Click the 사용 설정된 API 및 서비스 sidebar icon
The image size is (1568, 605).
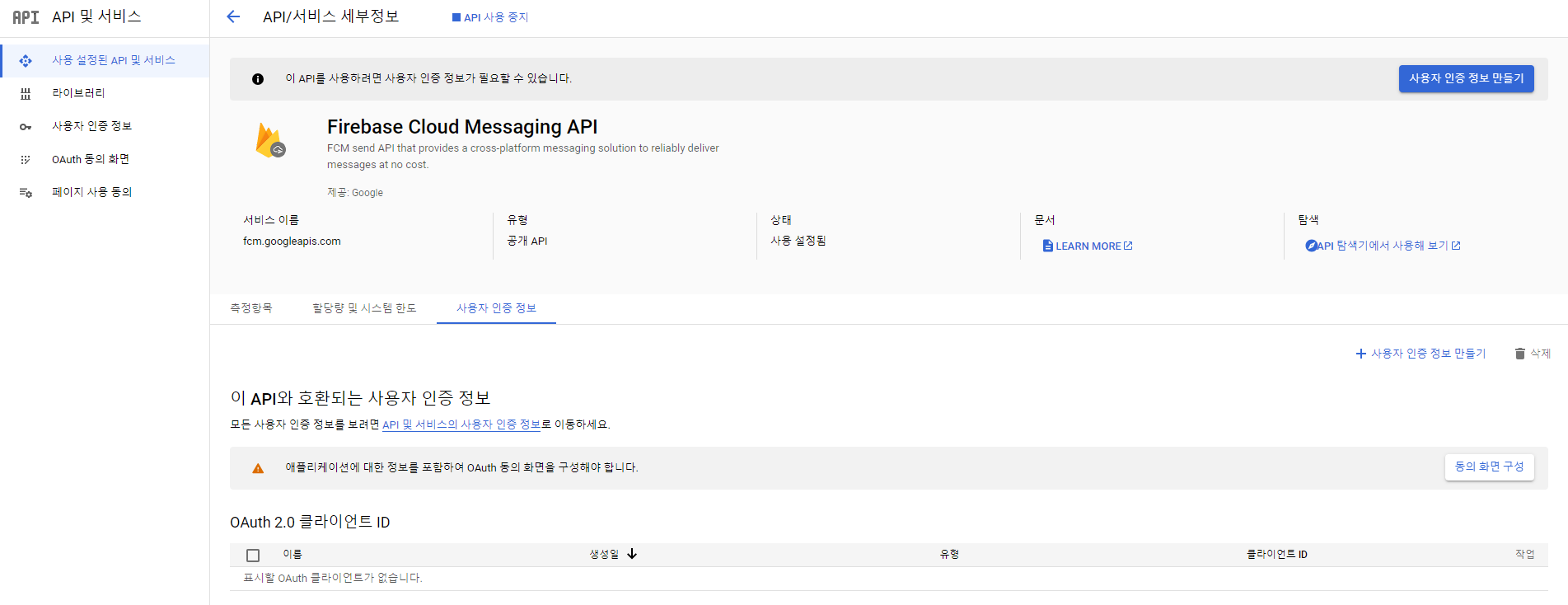[x=26, y=60]
